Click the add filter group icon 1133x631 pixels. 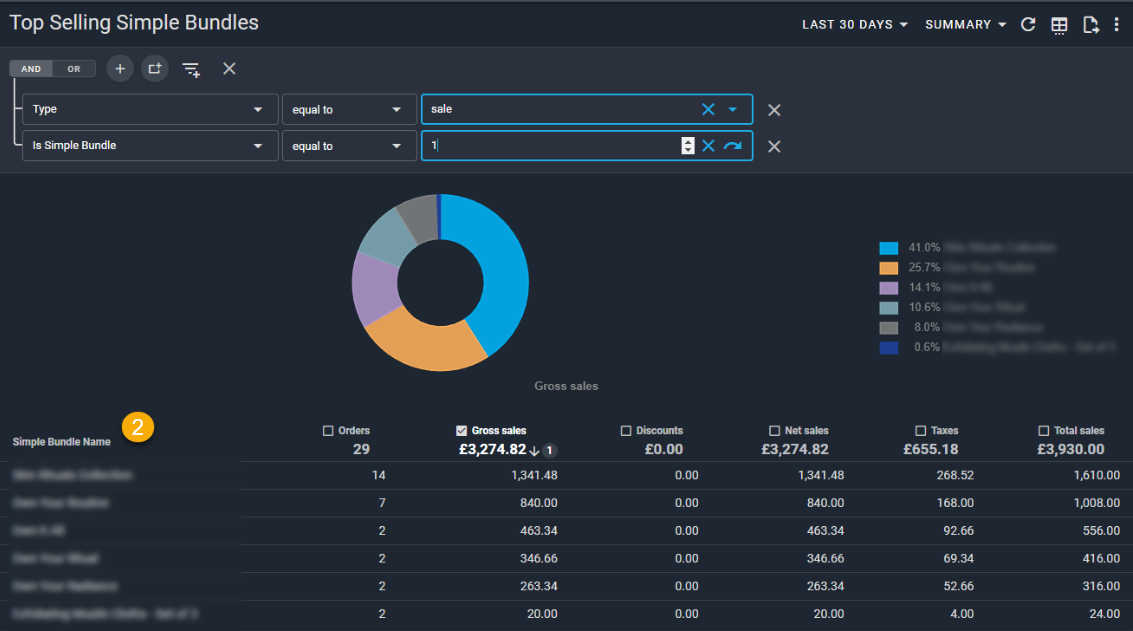154,69
